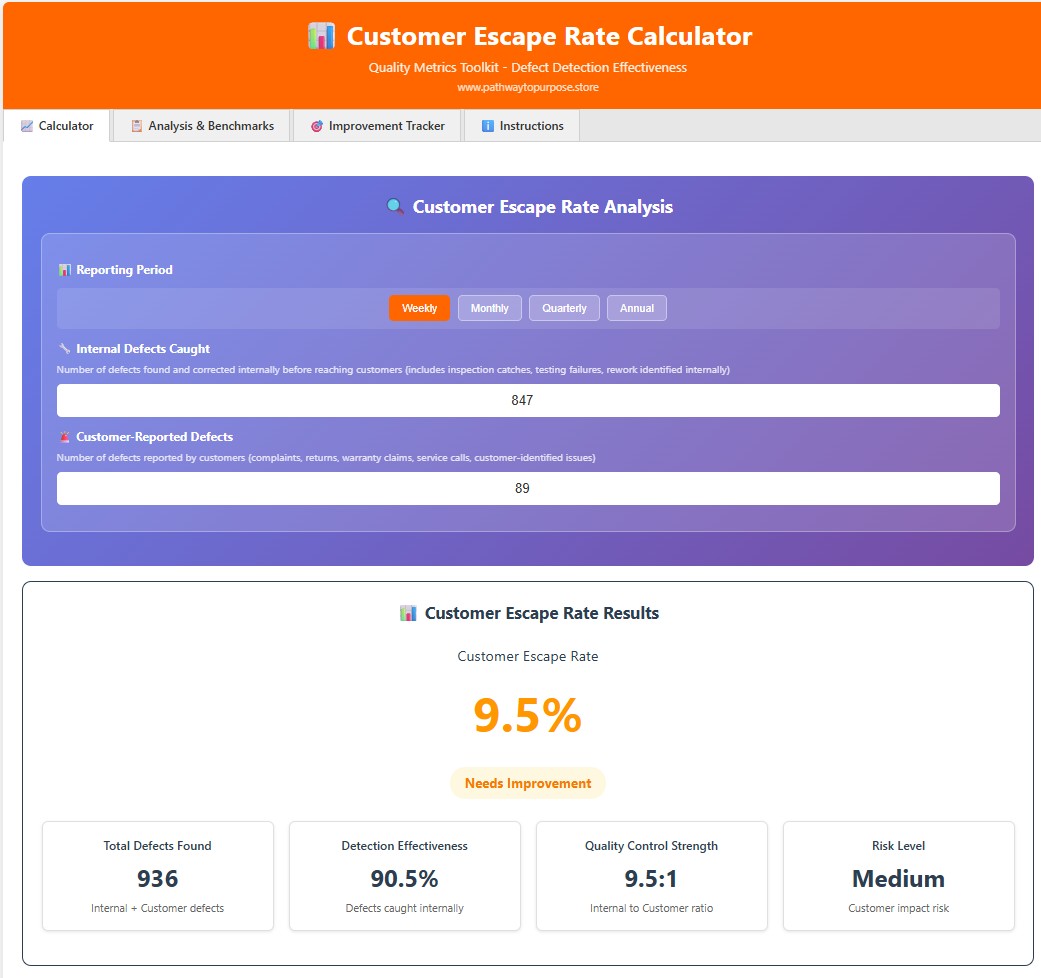Click the Needs Improvement status badge
Image resolution: width=1041 pixels, height=978 pixels.
click(527, 783)
